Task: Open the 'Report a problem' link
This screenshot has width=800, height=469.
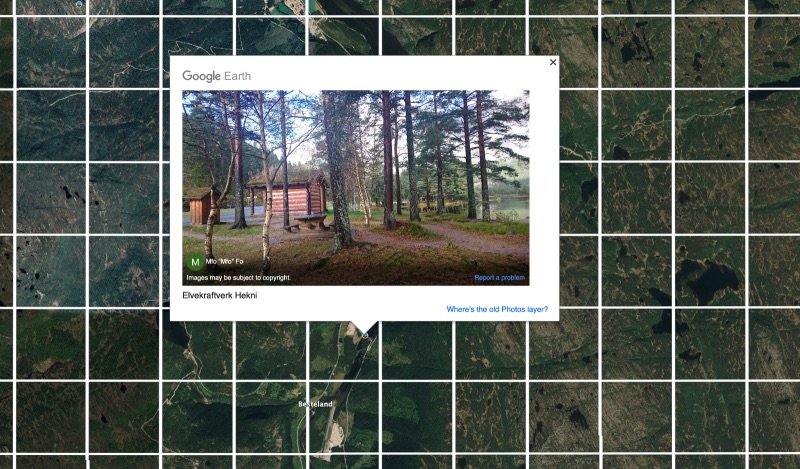Action: pos(499,278)
